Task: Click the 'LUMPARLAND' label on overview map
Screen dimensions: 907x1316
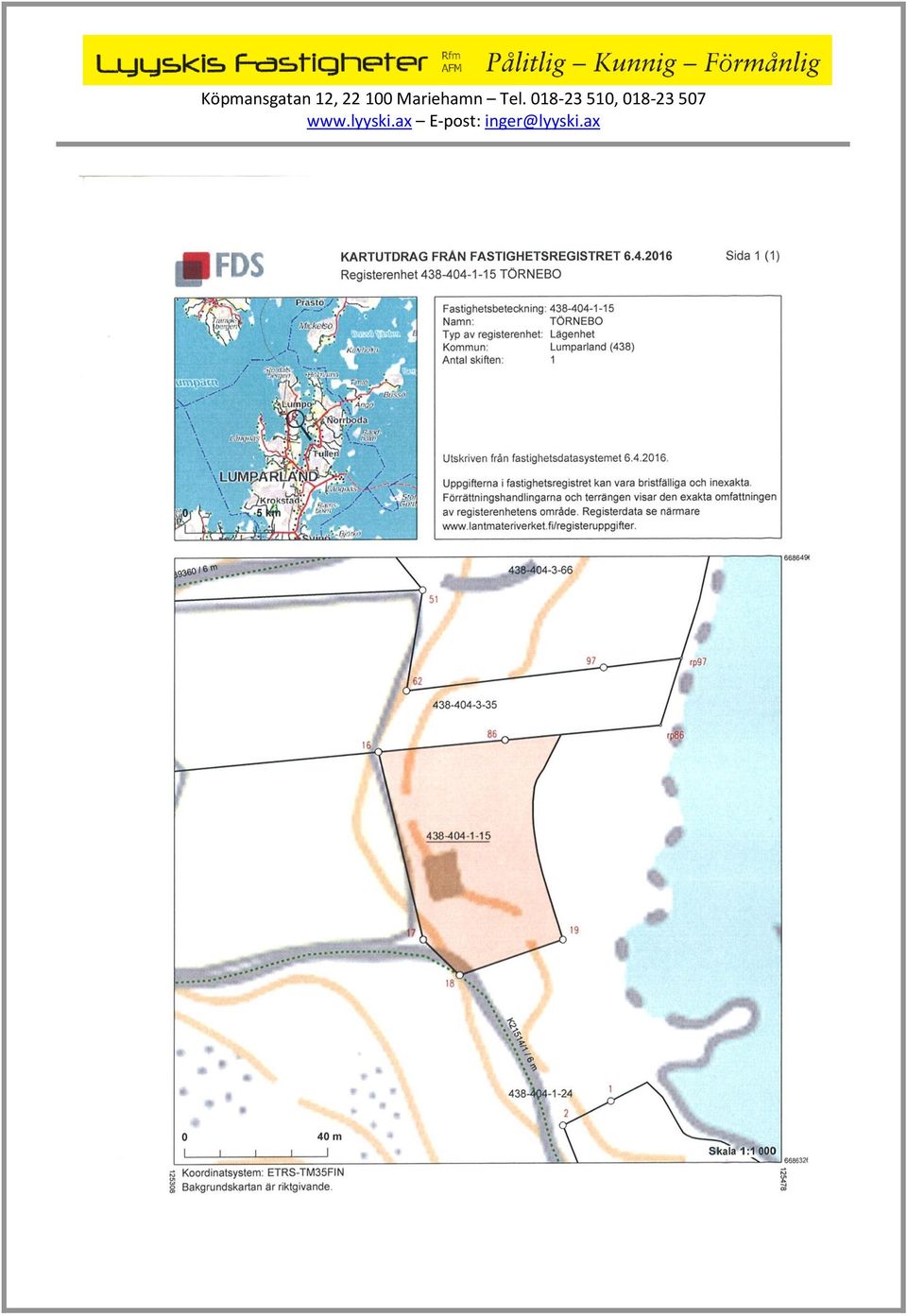Action: pyautogui.click(x=268, y=477)
